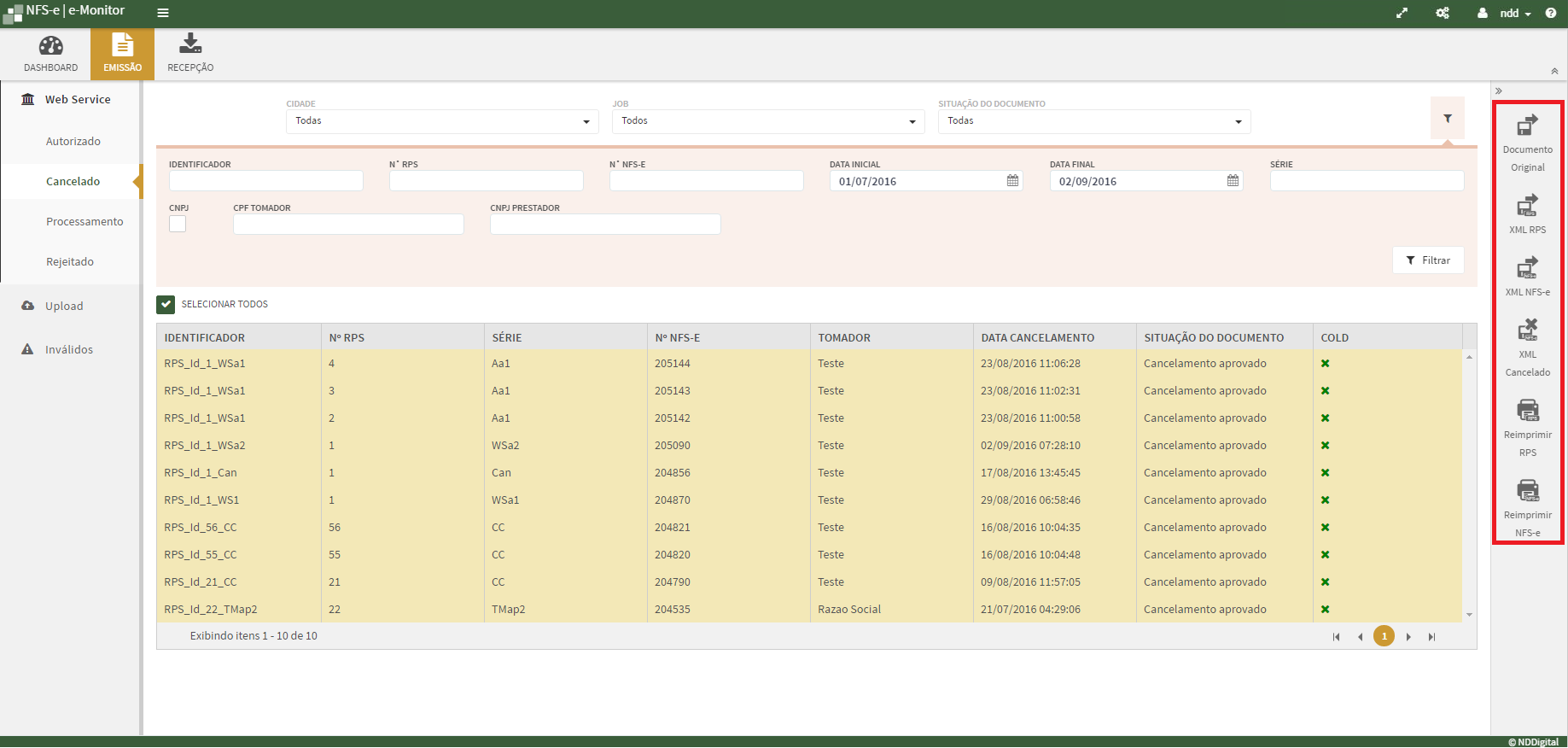Open settings gears icon in top bar

[x=1443, y=13]
